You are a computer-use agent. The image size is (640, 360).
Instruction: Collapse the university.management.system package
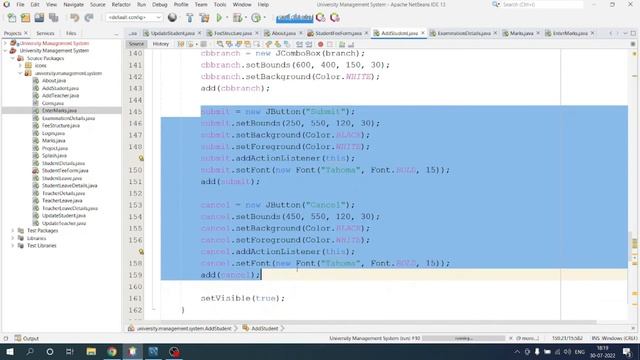tap(20, 73)
